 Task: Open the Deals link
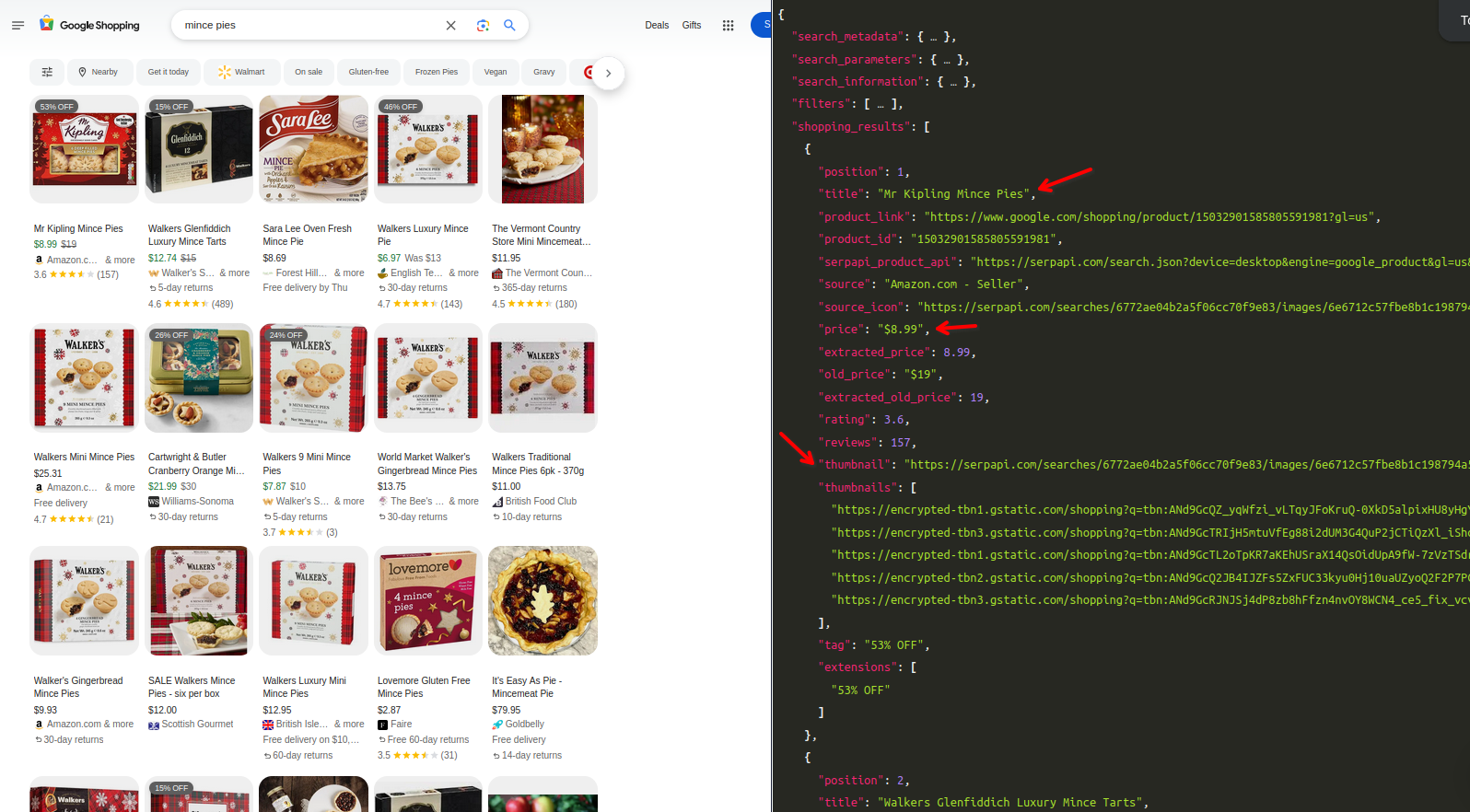pos(657,25)
